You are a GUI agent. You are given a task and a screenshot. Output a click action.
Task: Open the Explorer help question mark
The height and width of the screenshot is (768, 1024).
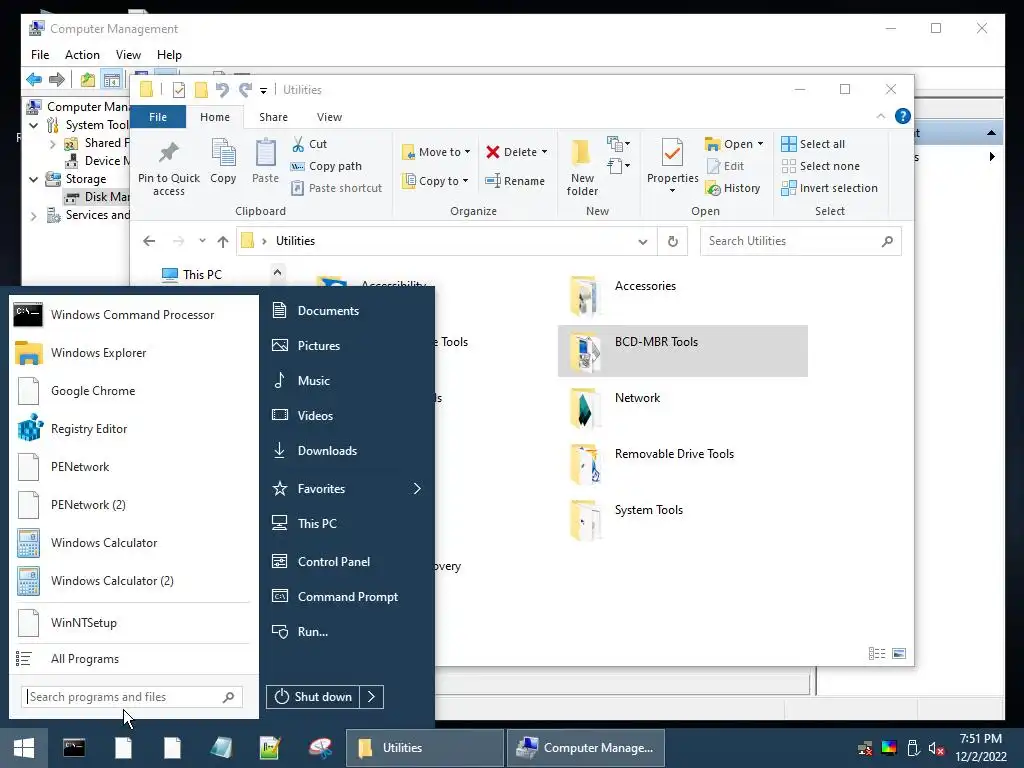[903, 116]
